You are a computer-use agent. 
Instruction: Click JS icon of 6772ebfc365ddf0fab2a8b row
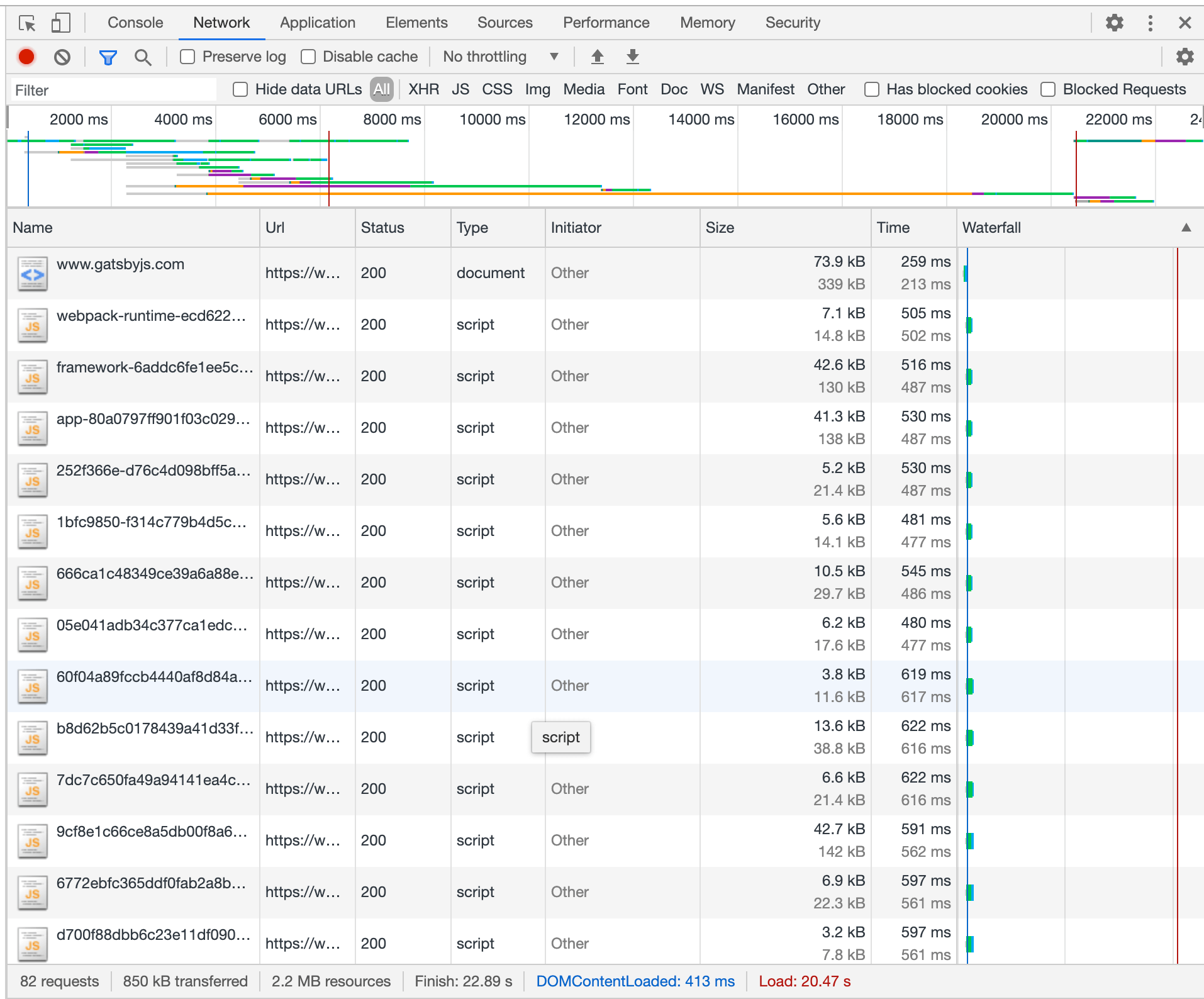pos(33,893)
